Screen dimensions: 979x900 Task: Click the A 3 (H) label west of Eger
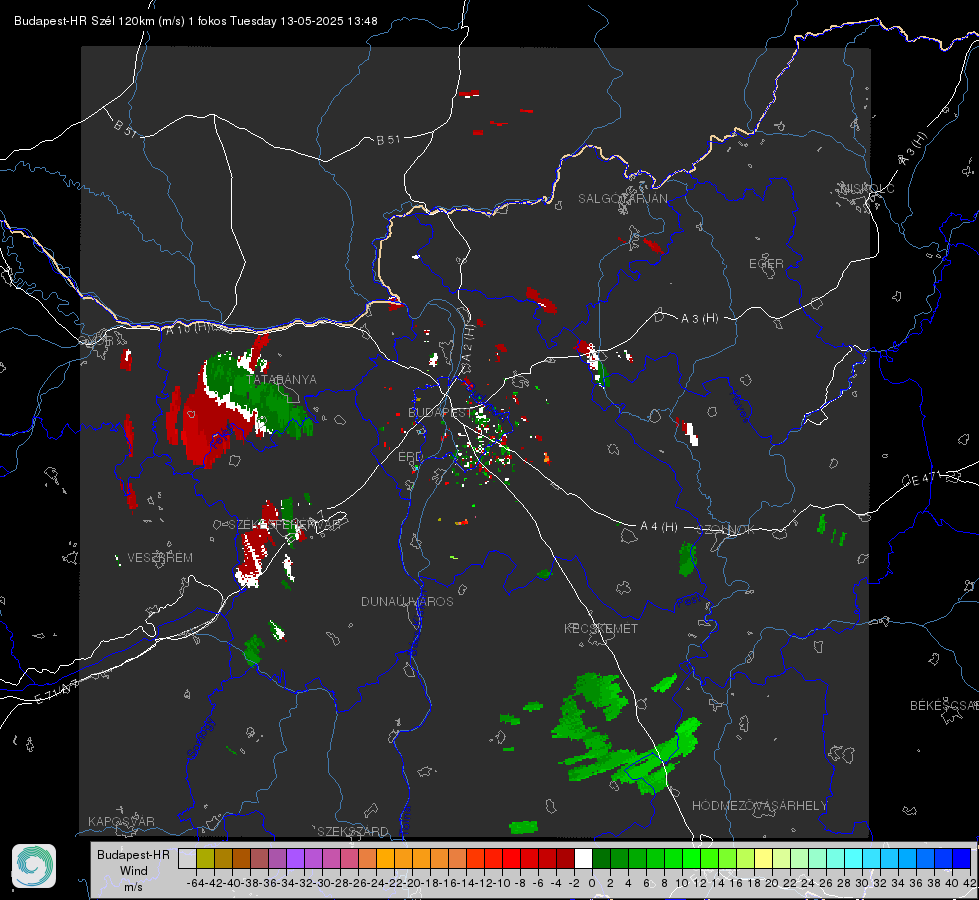click(699, 319)
